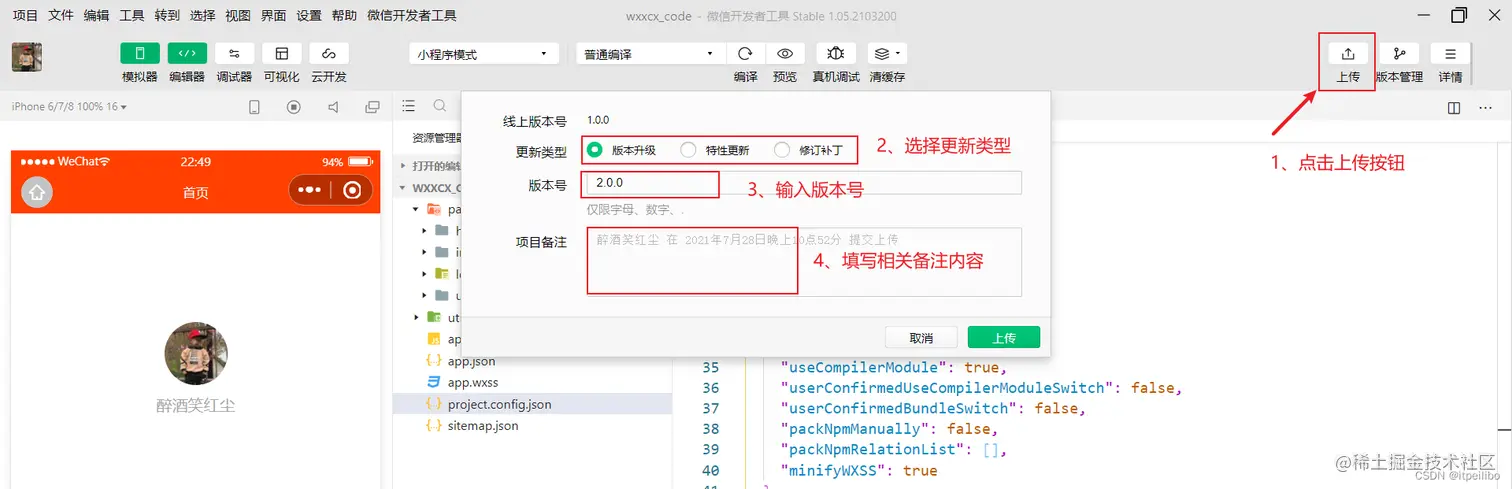Viewport: 1512px width, 489px height.
Task: Click the simulator capsule close circle icon
Action: [351, 191]
